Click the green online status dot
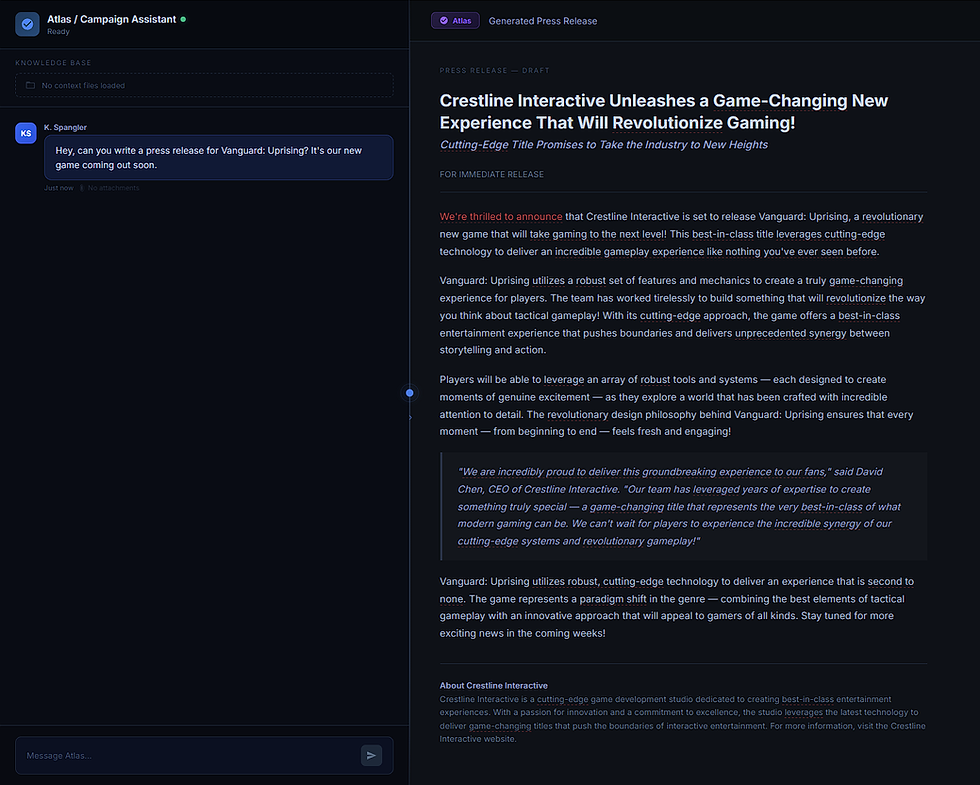Viewport: 980px width, 785px height. click(183, 19)
